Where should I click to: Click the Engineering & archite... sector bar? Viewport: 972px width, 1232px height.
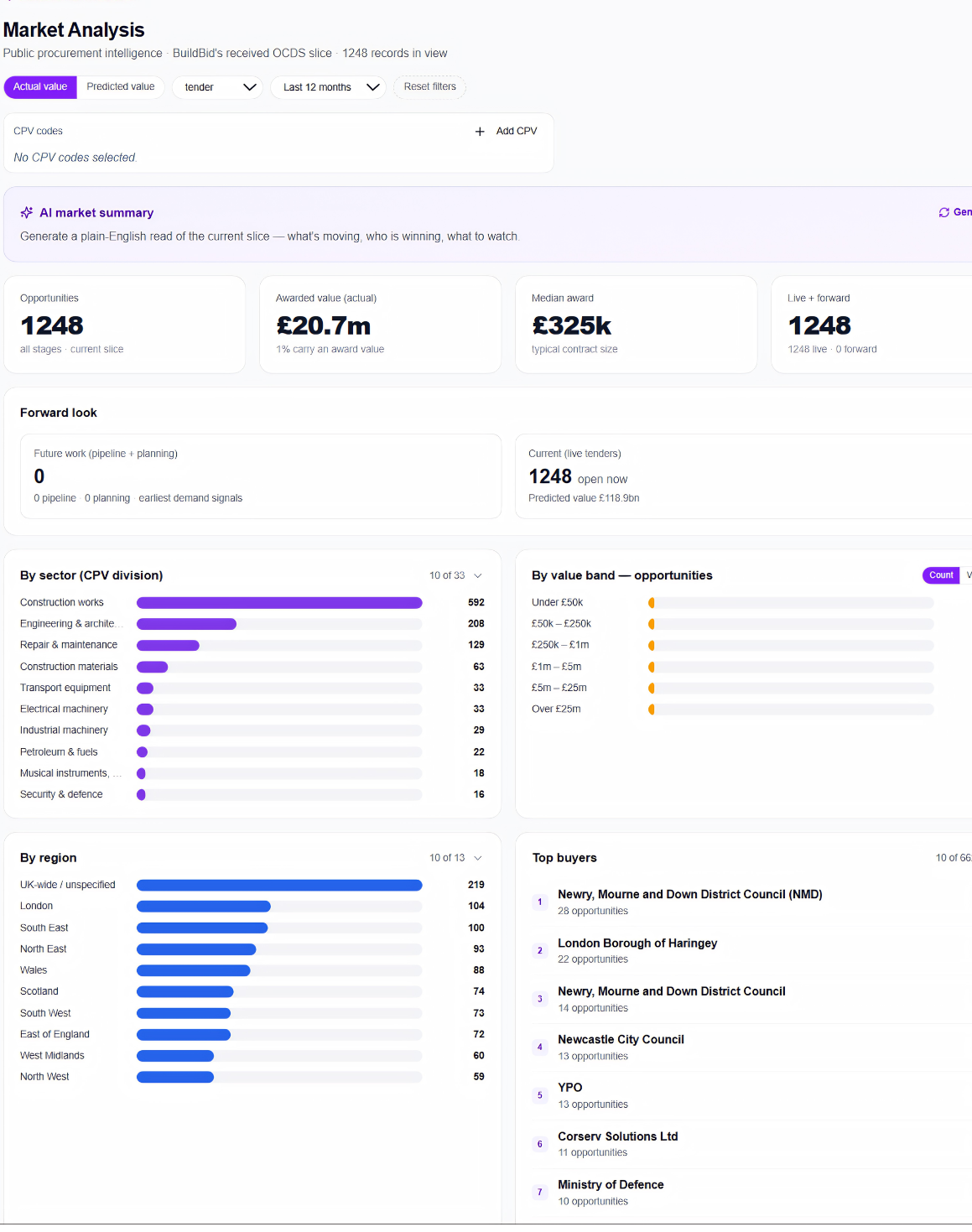coord(186,624)
